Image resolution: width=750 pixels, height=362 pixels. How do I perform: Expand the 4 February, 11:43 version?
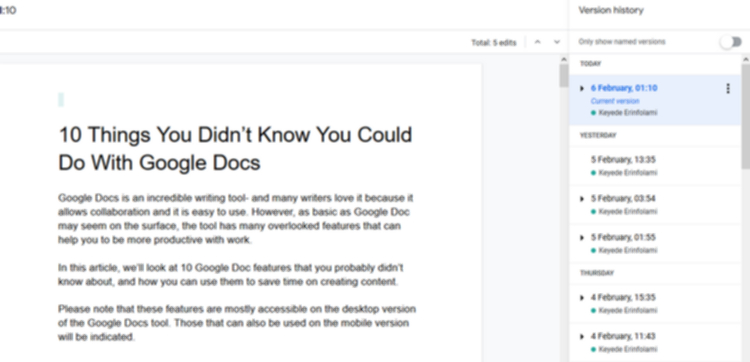click(x=582, y=337)
